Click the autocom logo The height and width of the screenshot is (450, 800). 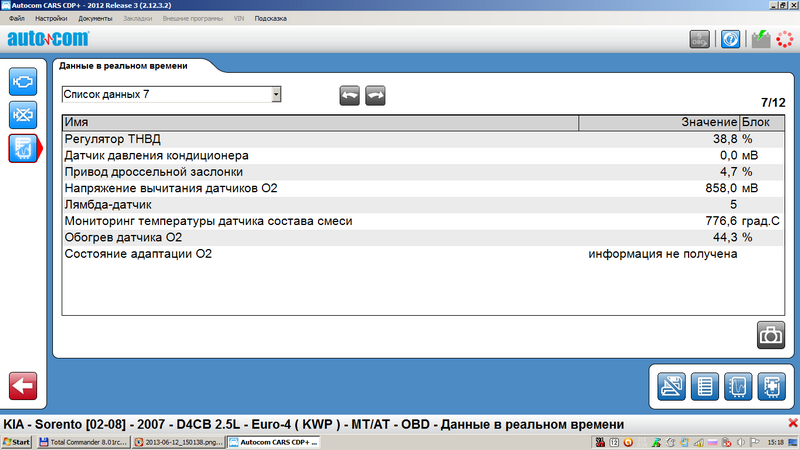click(x=48, y=38)
